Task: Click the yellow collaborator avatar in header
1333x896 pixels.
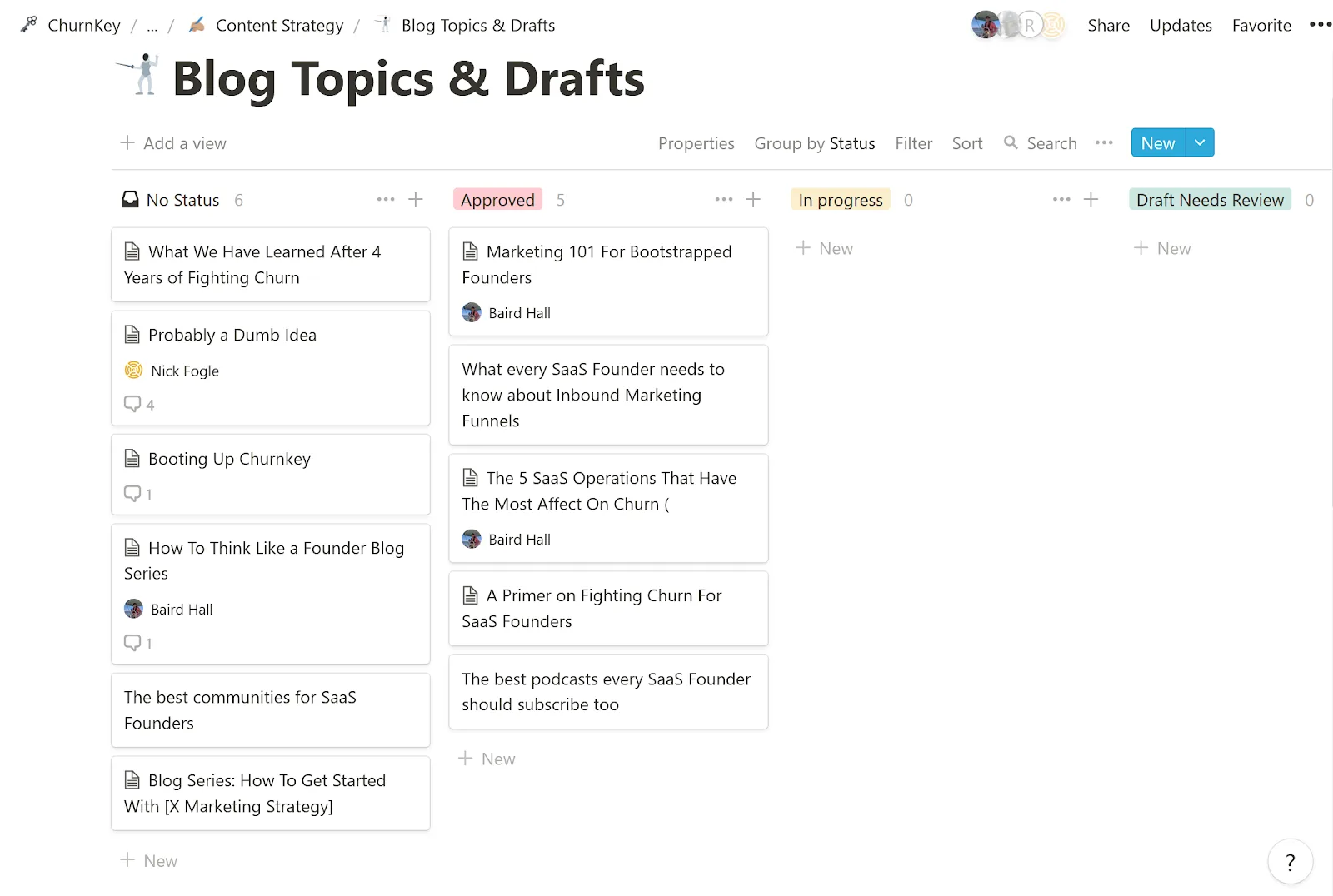Action: click(x=1054, y=26)
